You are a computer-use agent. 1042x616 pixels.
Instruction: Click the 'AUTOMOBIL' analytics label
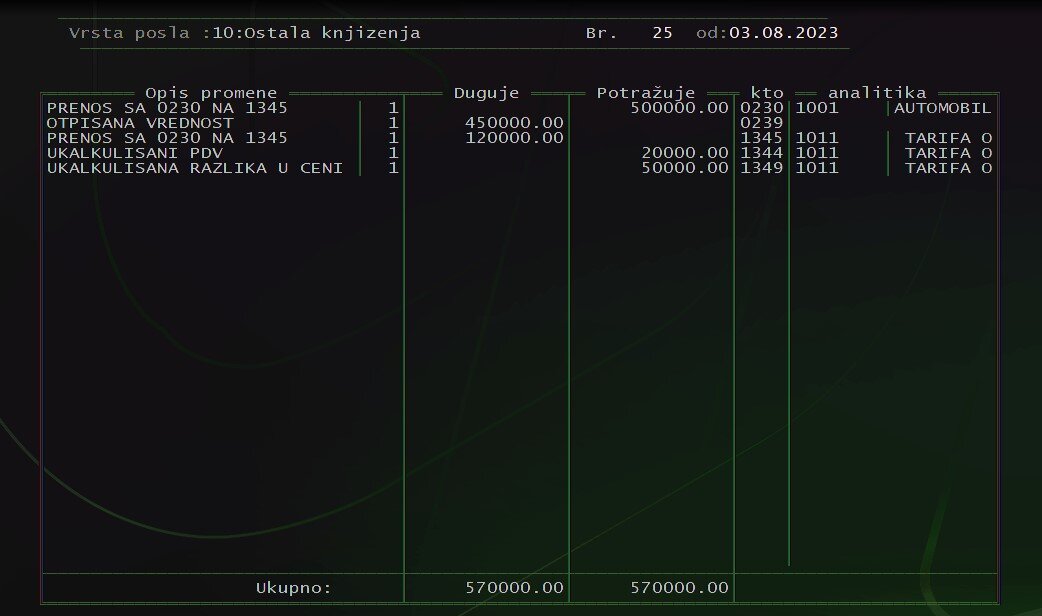(x=942, y=108)
